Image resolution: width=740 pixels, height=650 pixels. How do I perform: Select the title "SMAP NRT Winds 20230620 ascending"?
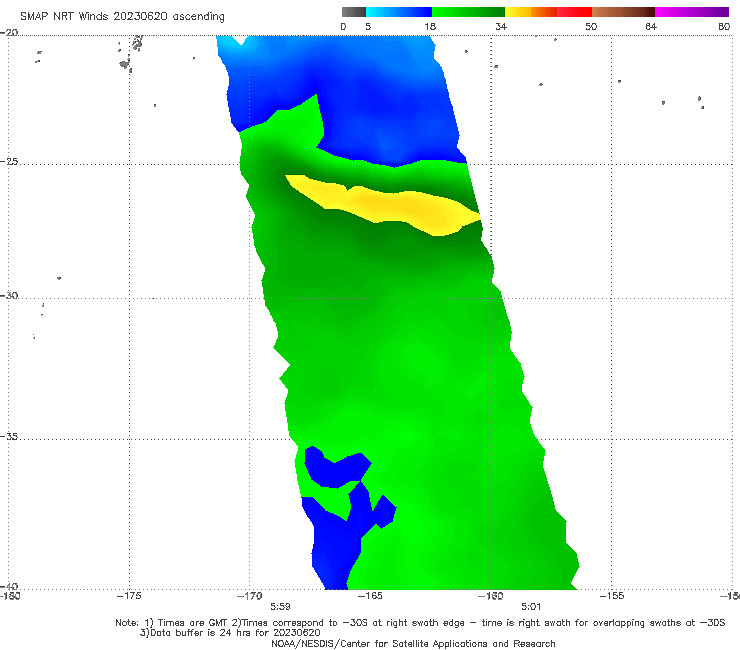(x=122, y=17)
